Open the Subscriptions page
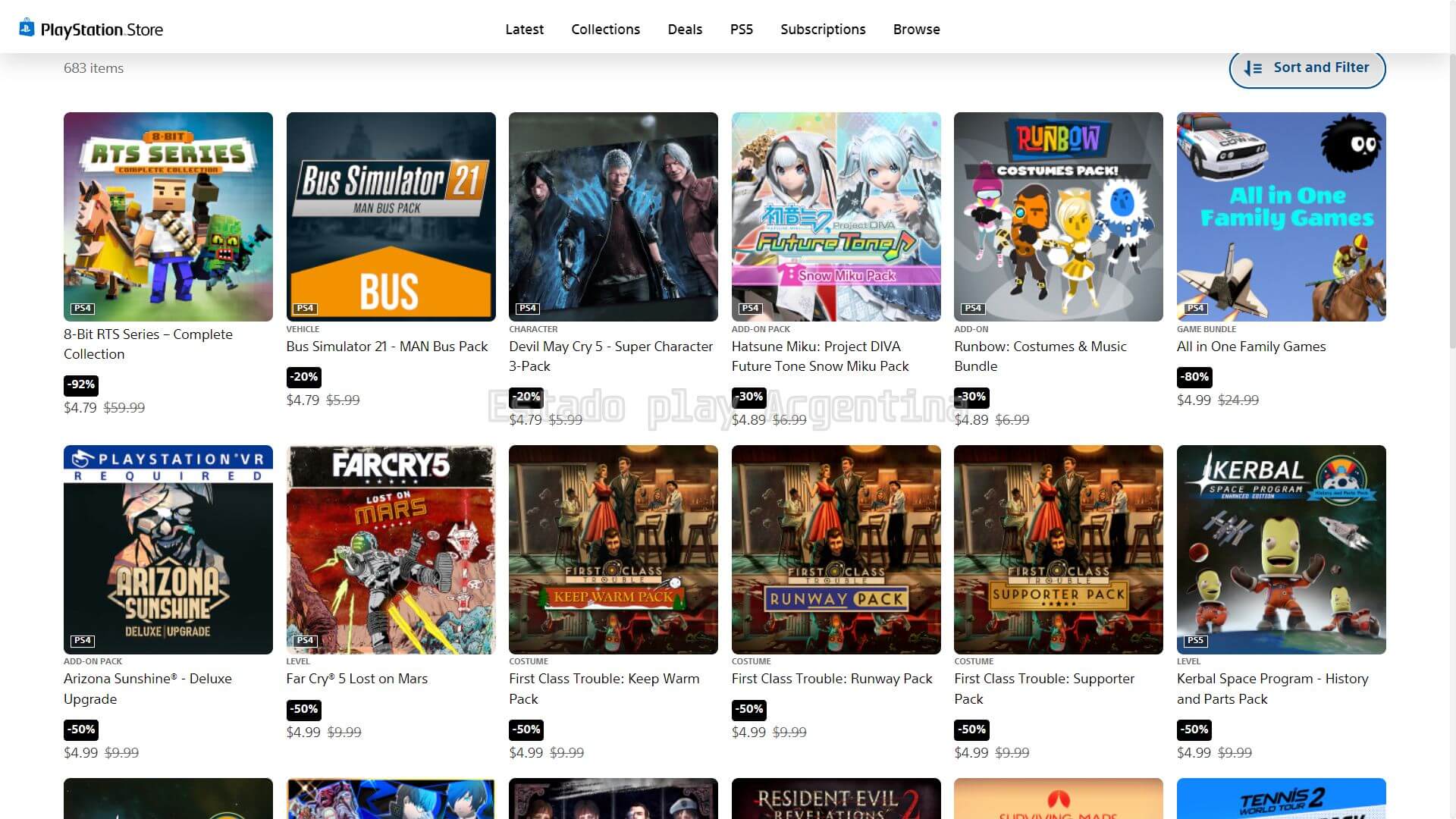 (823, 30)
